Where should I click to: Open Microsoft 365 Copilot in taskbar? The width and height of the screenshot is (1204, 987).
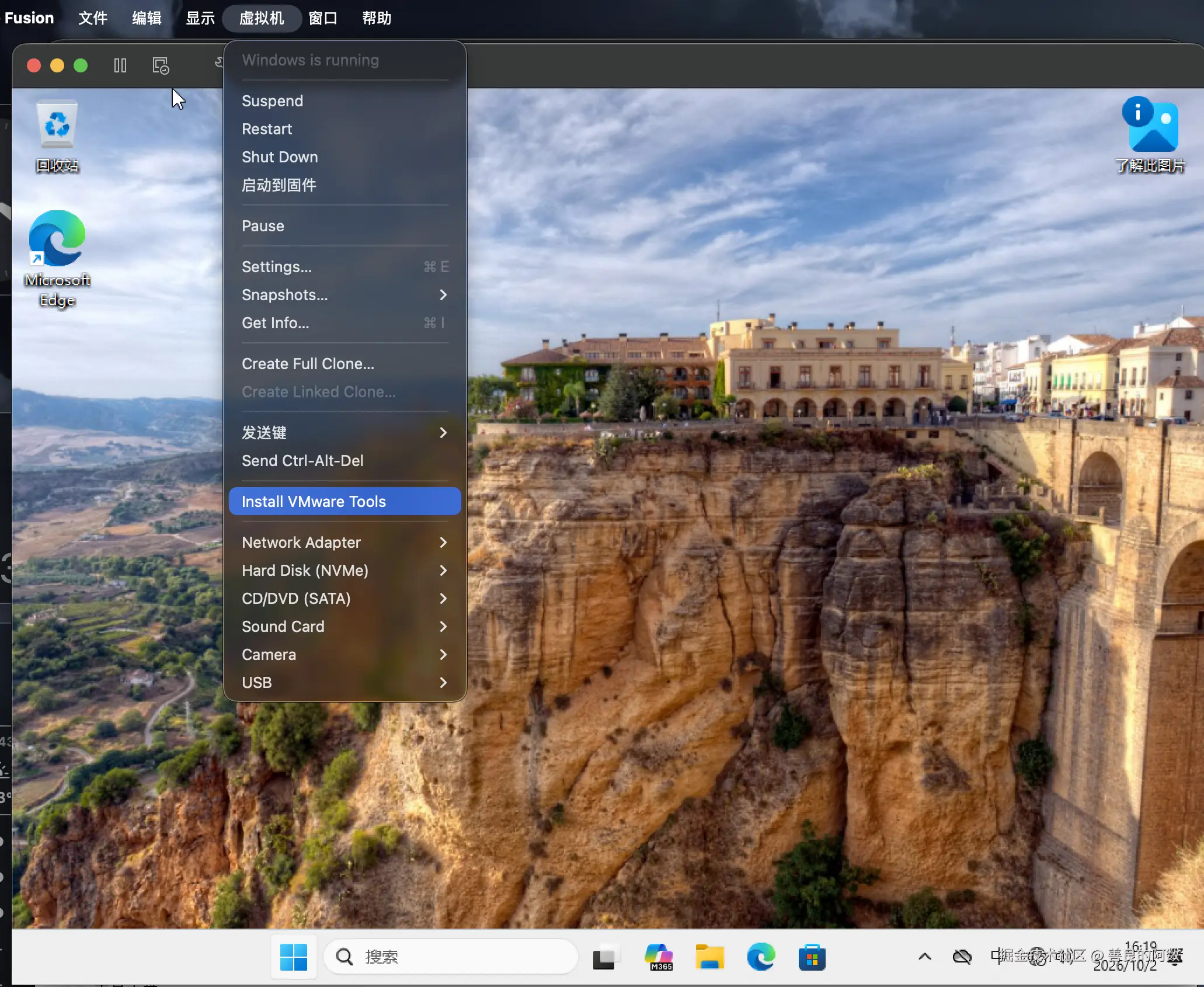[659, 958]
